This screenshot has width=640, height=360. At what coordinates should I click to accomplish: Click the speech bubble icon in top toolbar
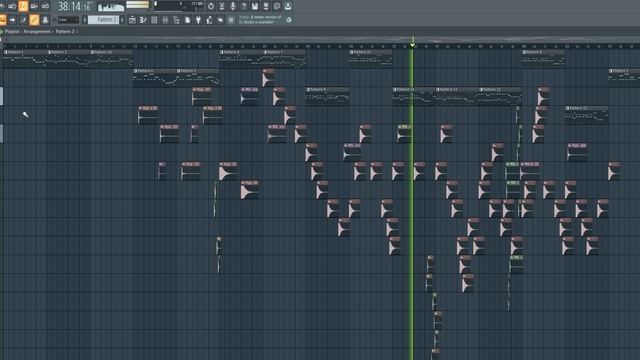pyautogui.click(x=277, y=6)
